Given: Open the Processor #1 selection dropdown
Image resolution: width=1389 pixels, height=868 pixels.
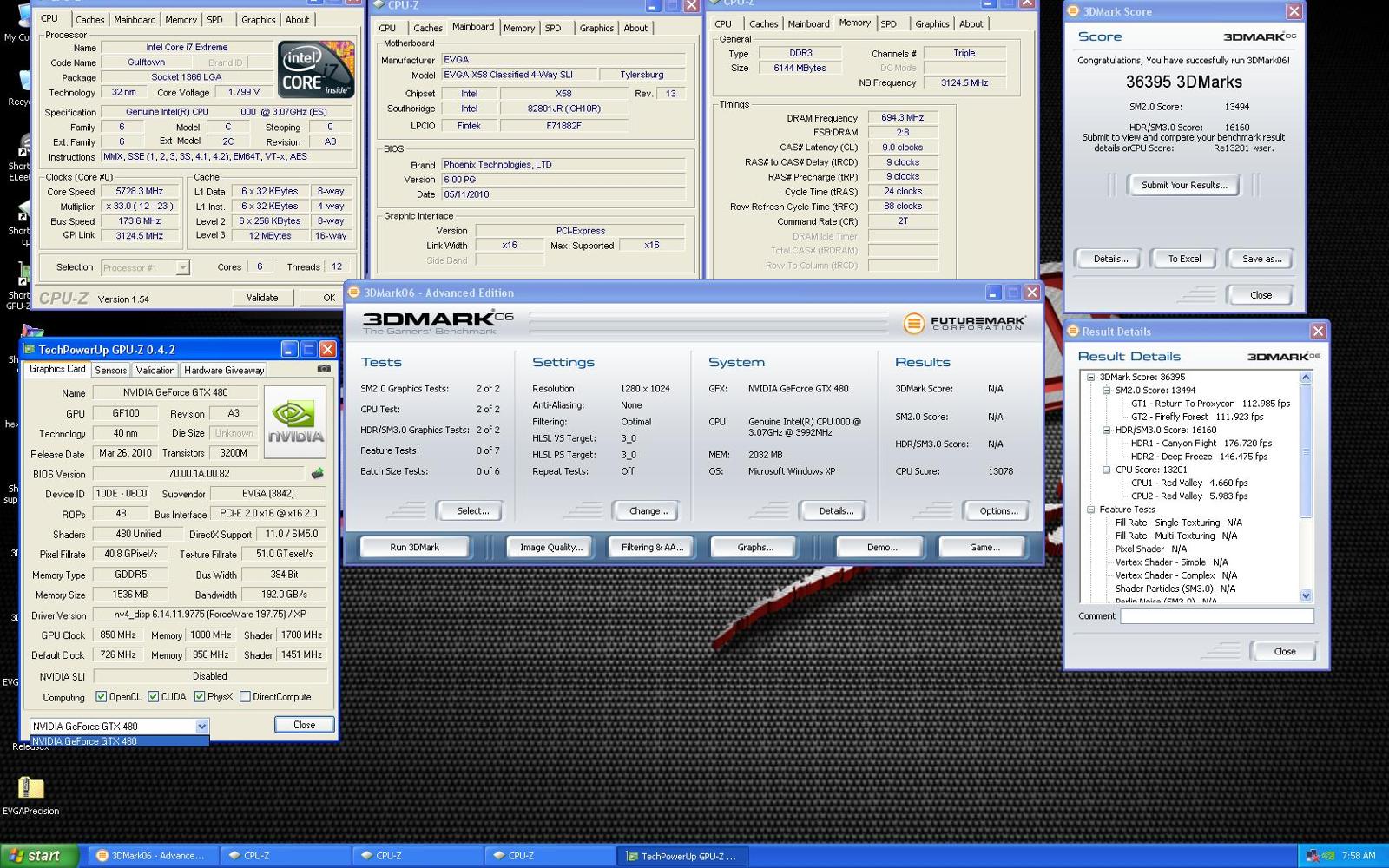Looking at the screenshot, I should pyautogui.click(x=182, y=267).
